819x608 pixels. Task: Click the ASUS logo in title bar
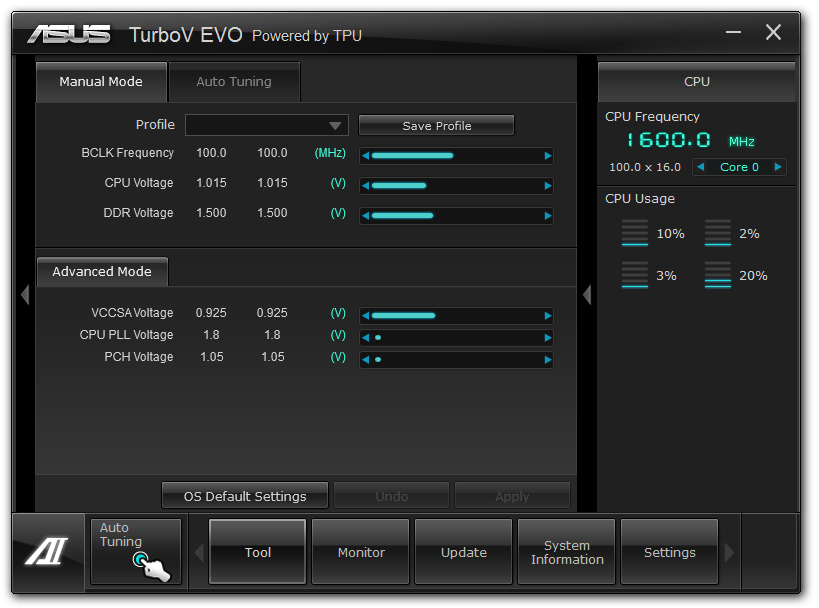point(68,34)
